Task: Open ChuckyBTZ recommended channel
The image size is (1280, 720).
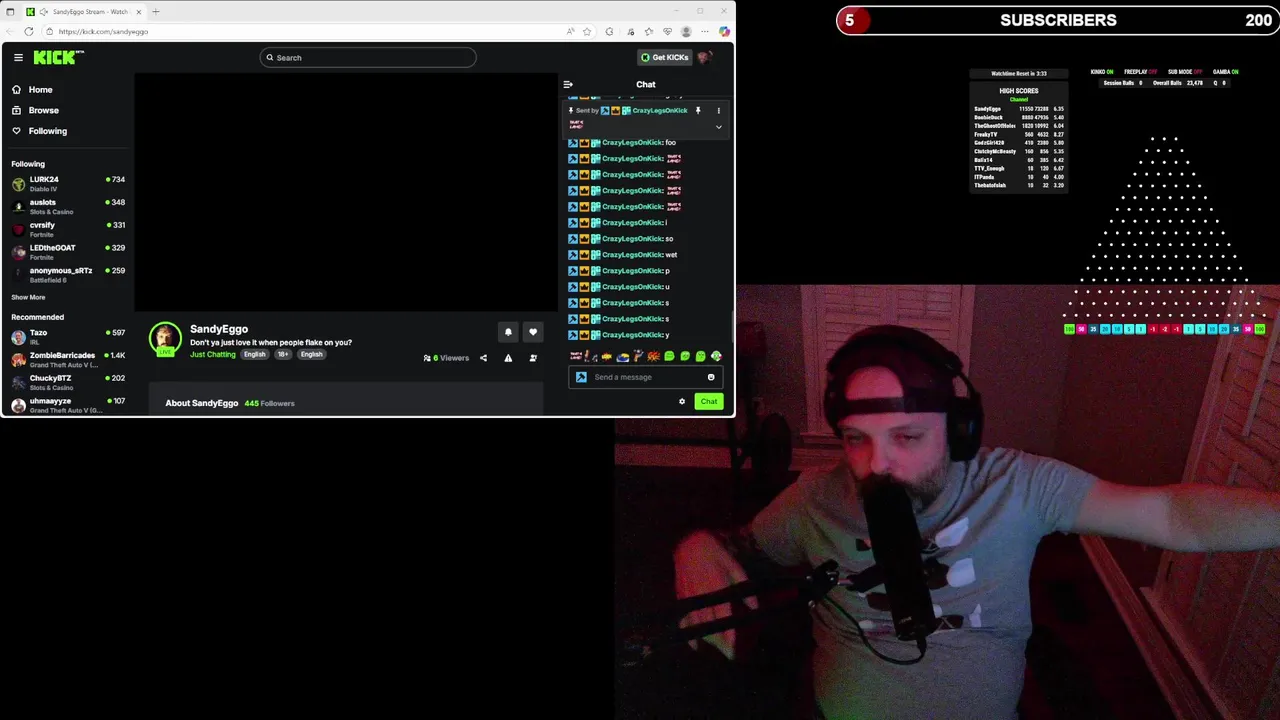Action: coord(68,382)
